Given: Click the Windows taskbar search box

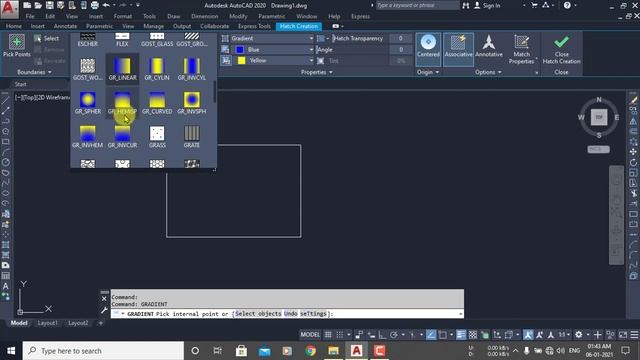Looking at the screenshot, I should pos(103,351).
